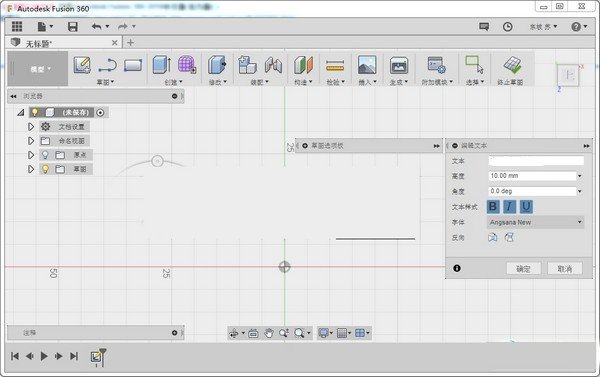Click the vertical flip icon
The height and width of the screenshot is (377, 600).
pyautogui.click(x=509, y=238)
